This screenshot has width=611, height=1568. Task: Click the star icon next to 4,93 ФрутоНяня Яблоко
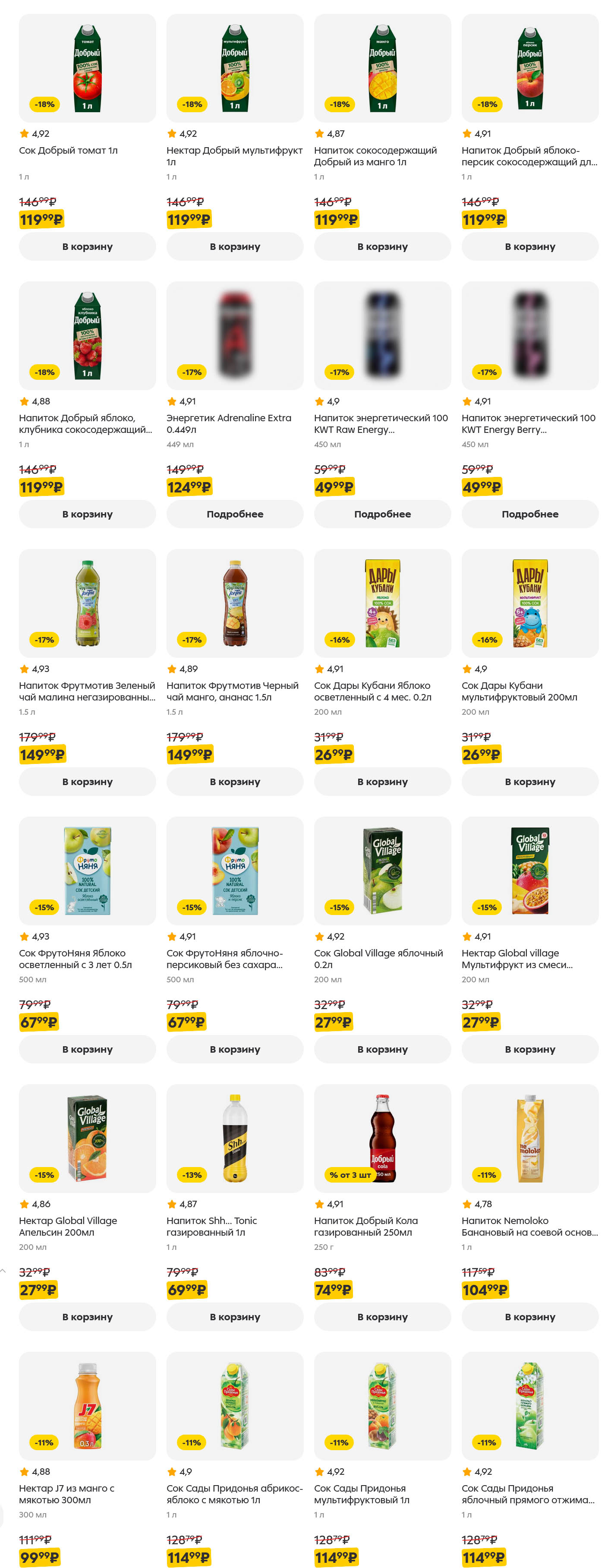pyautogui.click(x=24, y=936)
